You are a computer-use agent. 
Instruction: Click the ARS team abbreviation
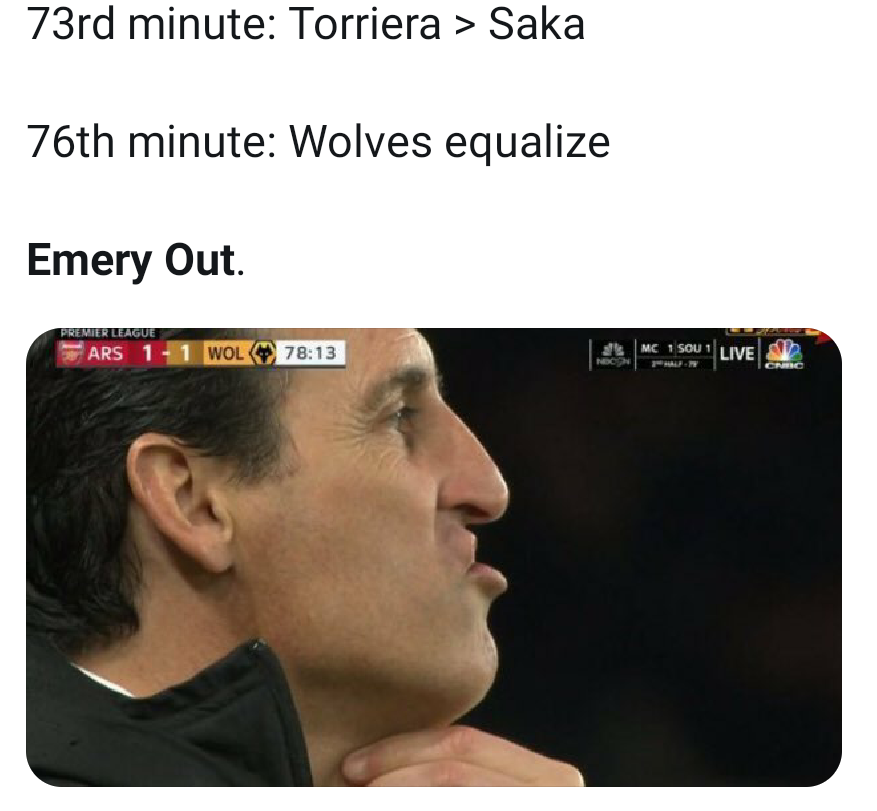(x=105, y=353)
